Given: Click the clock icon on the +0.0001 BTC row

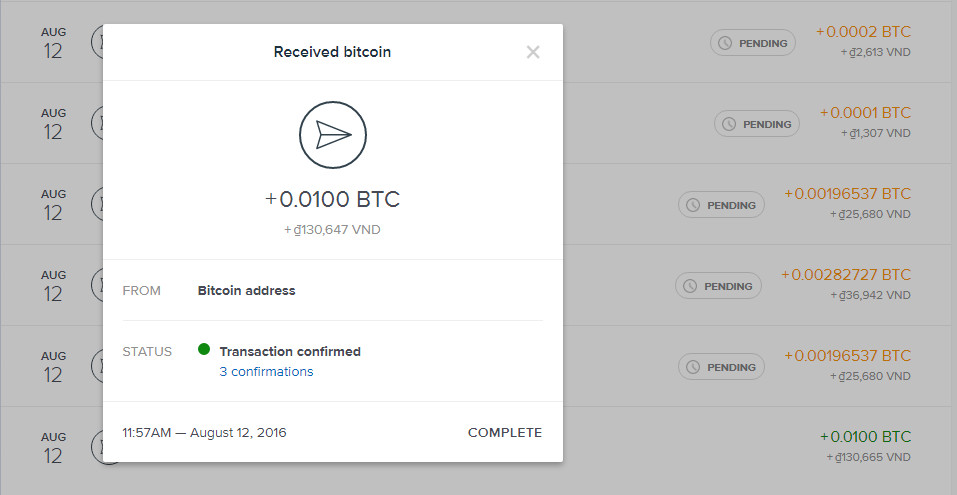Looking at the screenshot, I should click(730, 124).
